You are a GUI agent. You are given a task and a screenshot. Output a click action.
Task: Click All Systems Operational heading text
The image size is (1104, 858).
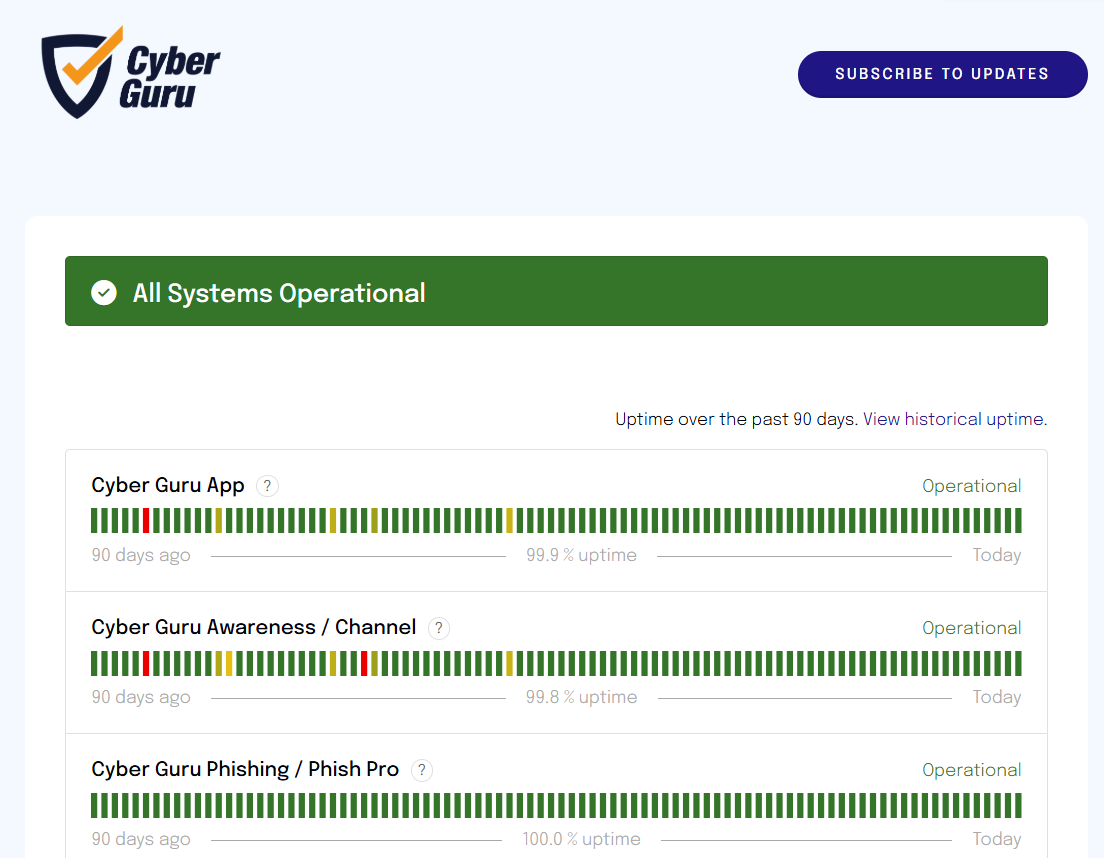point(279,293)
